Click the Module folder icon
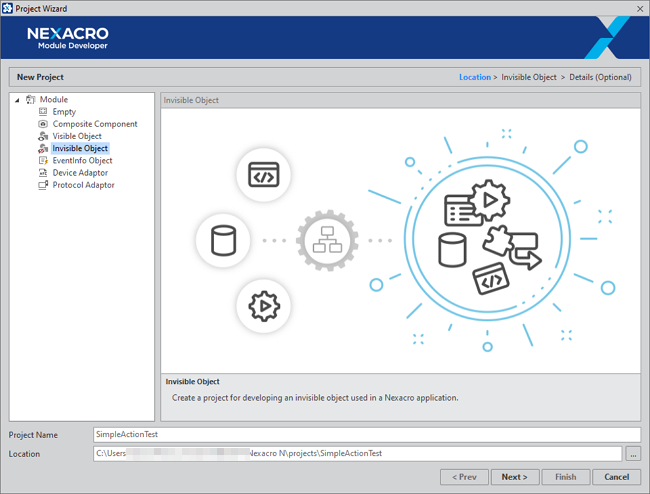650x494 pixels. coord(30,100)
